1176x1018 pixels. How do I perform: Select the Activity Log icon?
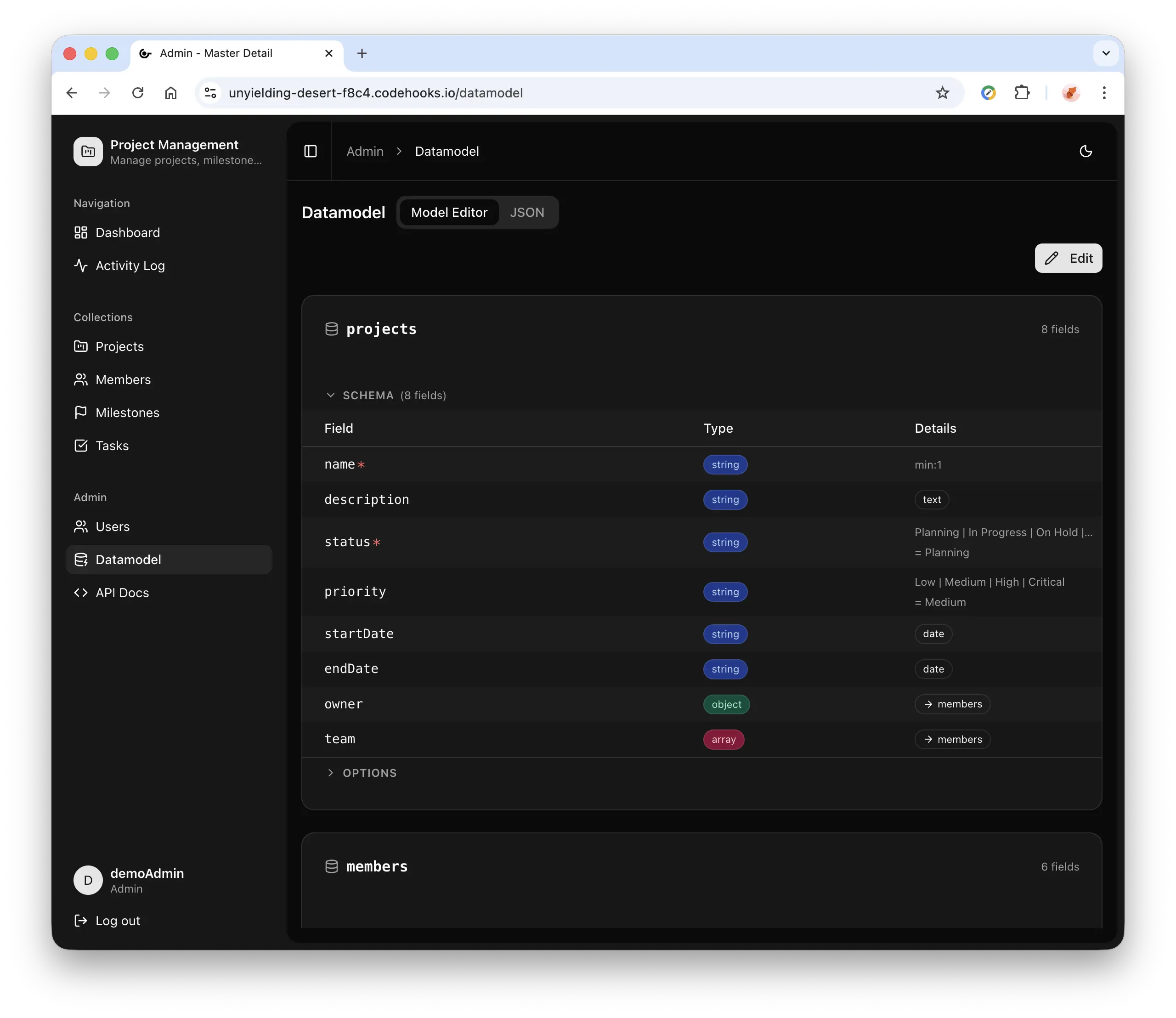pyautogui.click(x=81, y=265)
